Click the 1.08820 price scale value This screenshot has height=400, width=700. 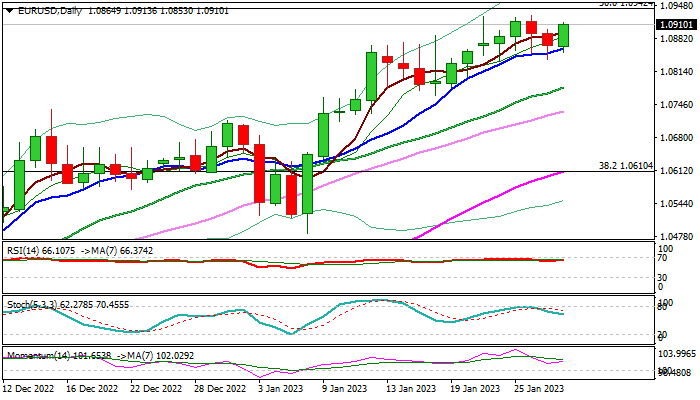[675, 39]
